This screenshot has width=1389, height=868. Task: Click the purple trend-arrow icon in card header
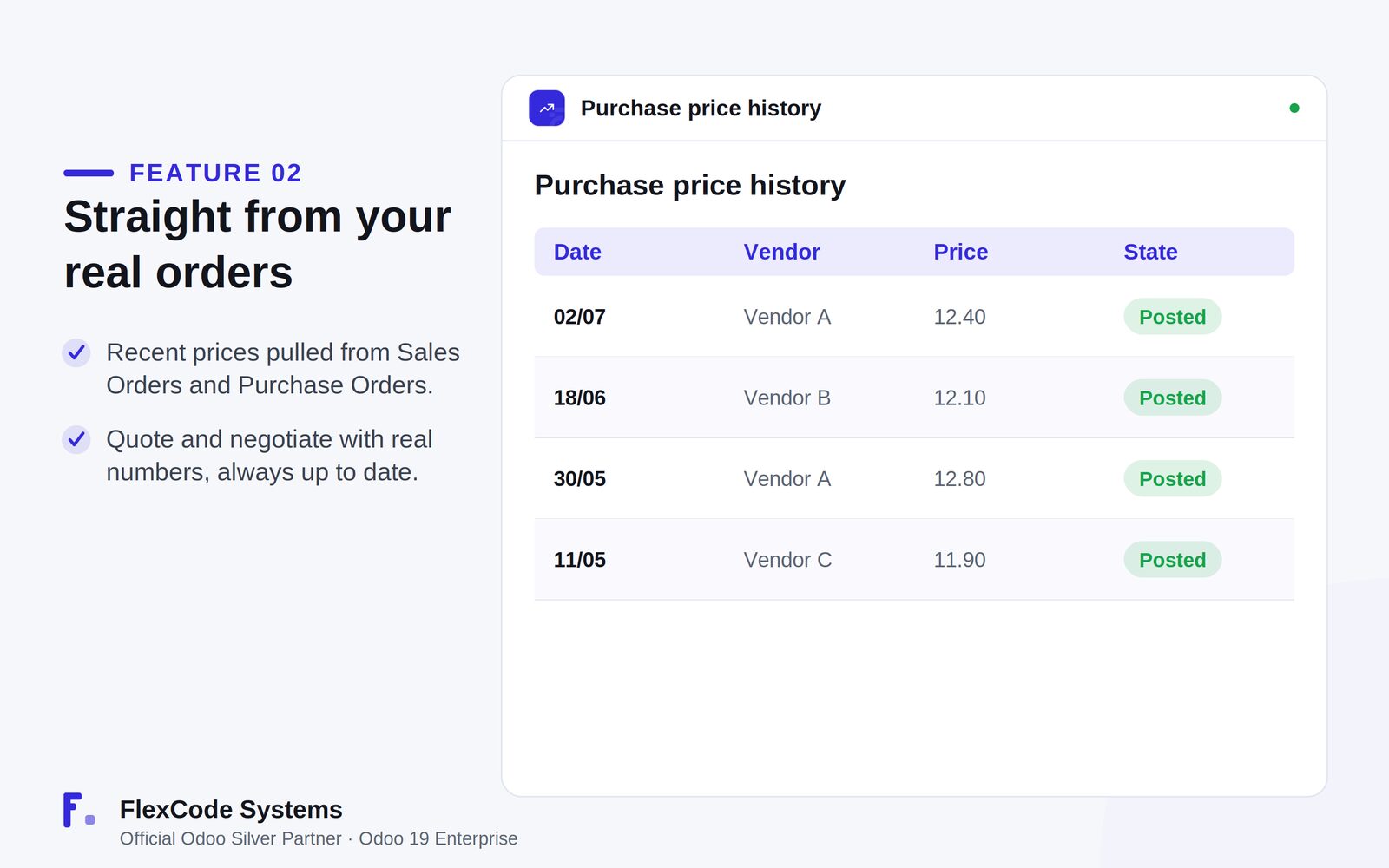(x=547, y=108)
